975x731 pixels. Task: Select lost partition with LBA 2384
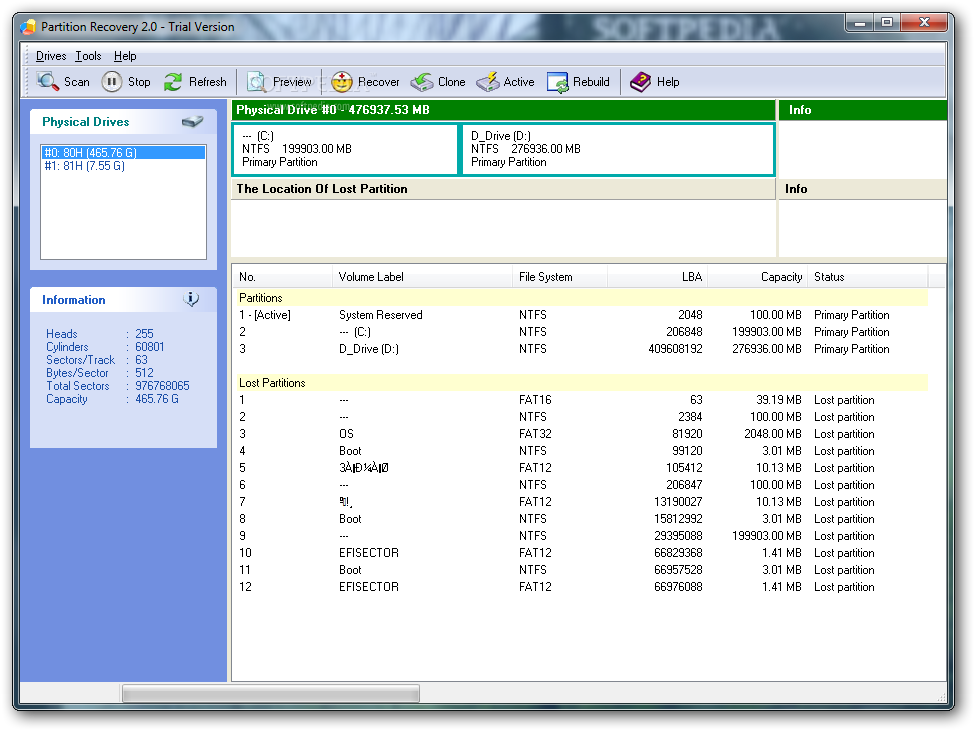pos(580,417)
